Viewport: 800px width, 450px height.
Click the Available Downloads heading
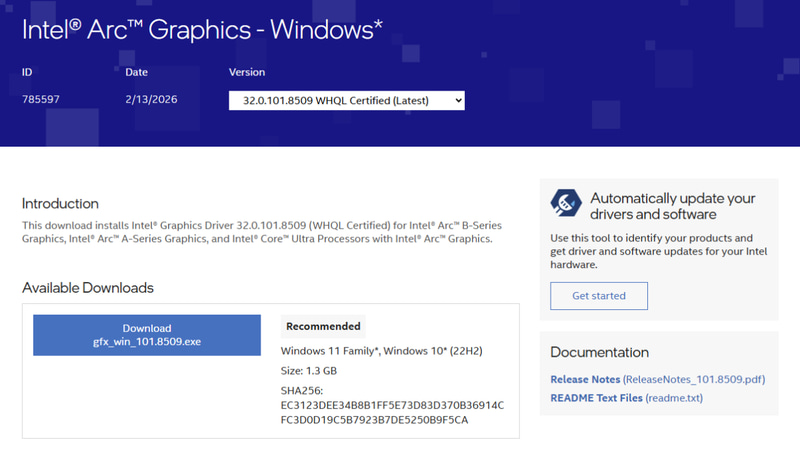click(x=88, y=288)
